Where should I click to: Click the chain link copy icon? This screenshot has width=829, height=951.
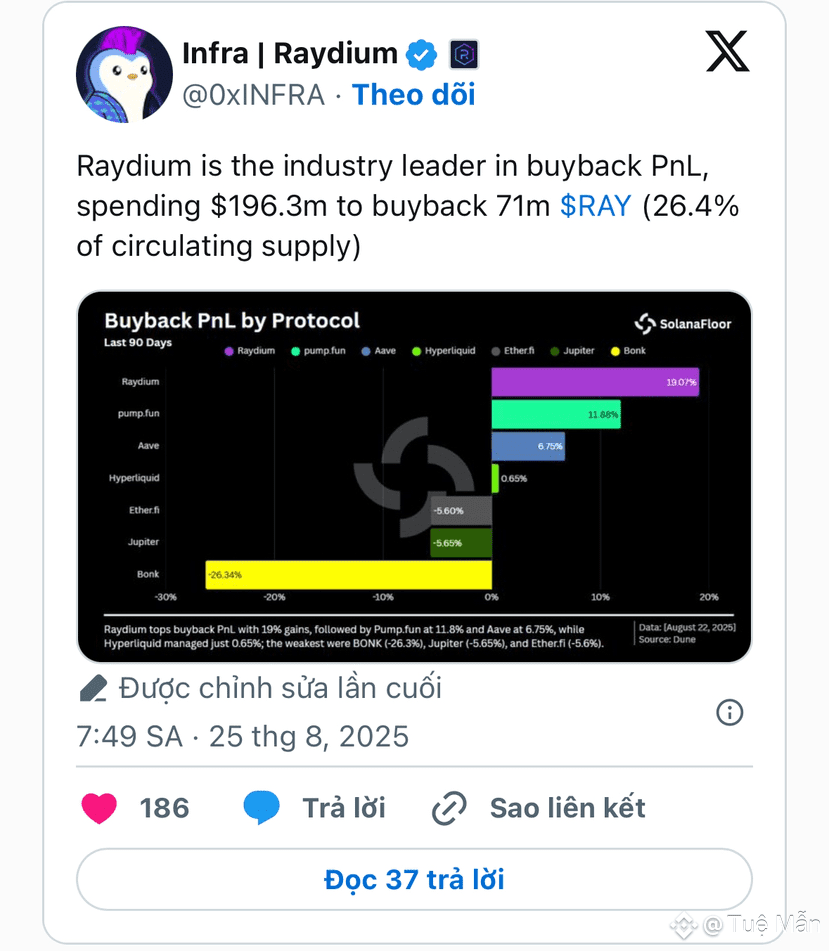449,808
